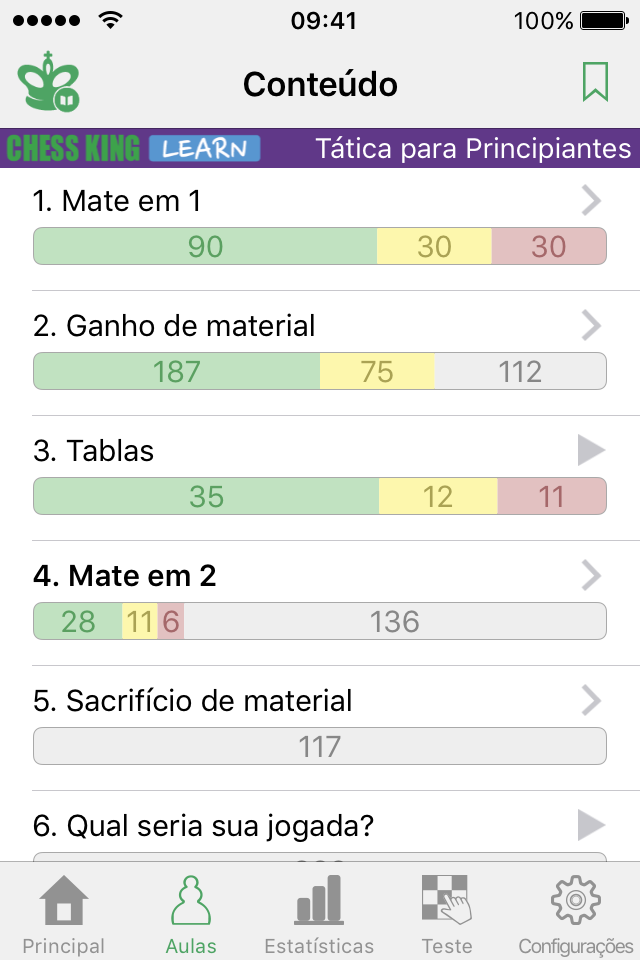Open Estatísticas bar chart tab
Screen dimensions: 640x960
point(319,914)
